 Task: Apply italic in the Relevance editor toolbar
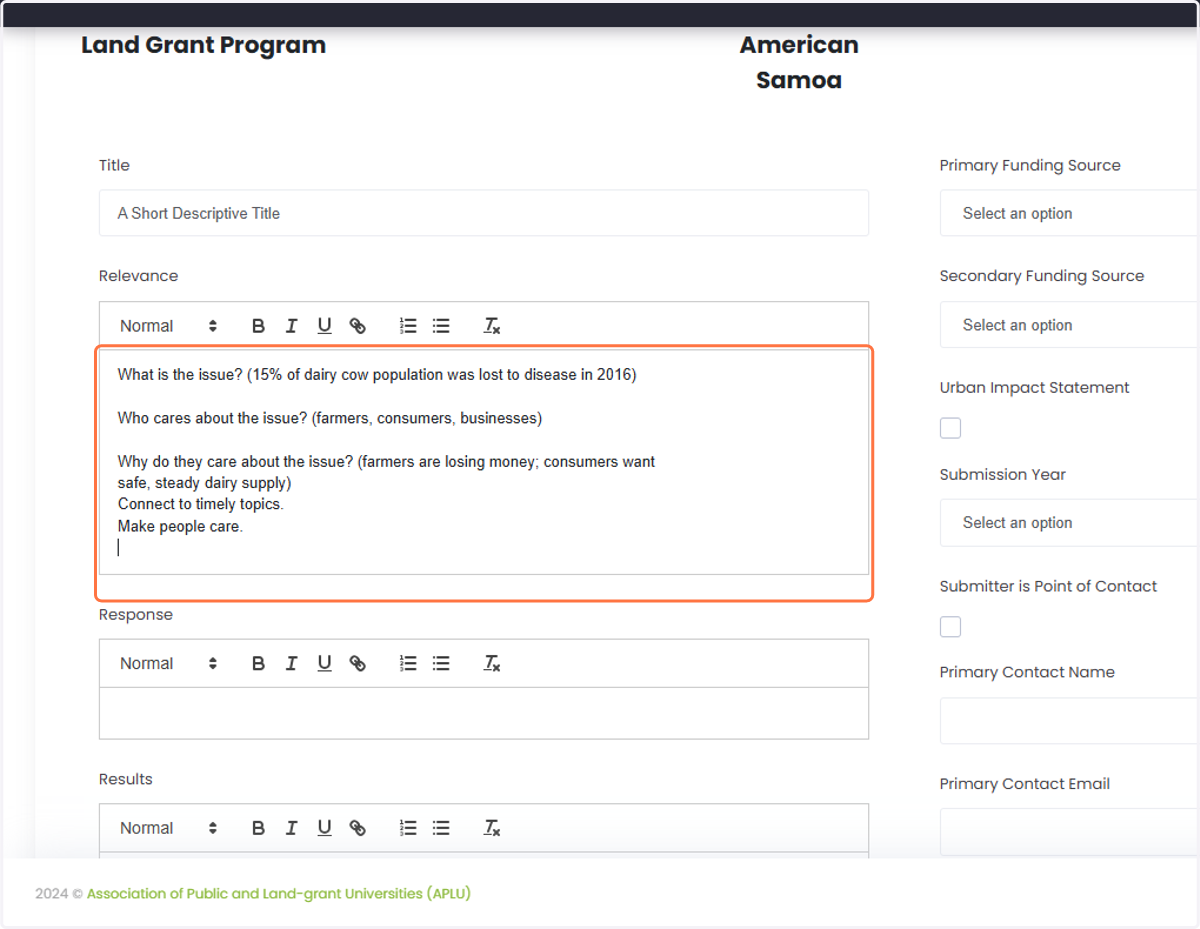pyautogui.click(x=291, y=326)
